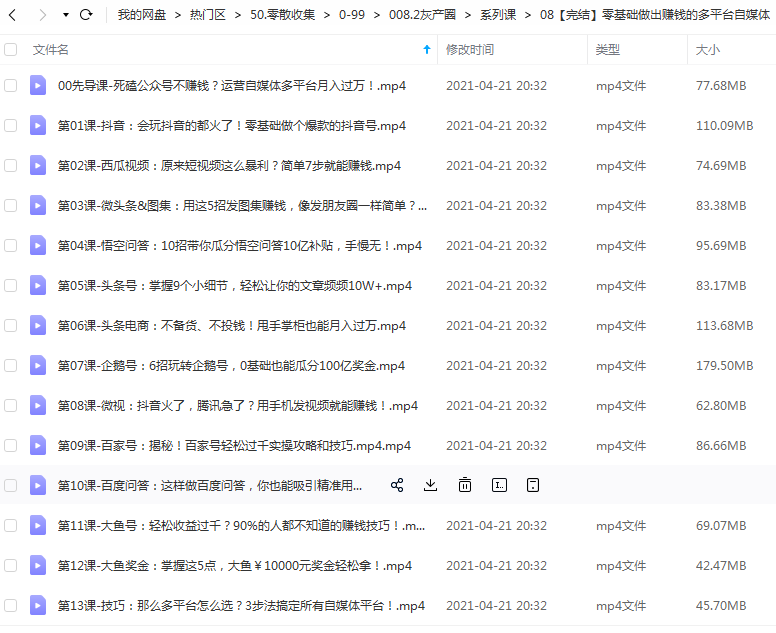Share the 第10课-百度问答 file

tap(397, 485)
